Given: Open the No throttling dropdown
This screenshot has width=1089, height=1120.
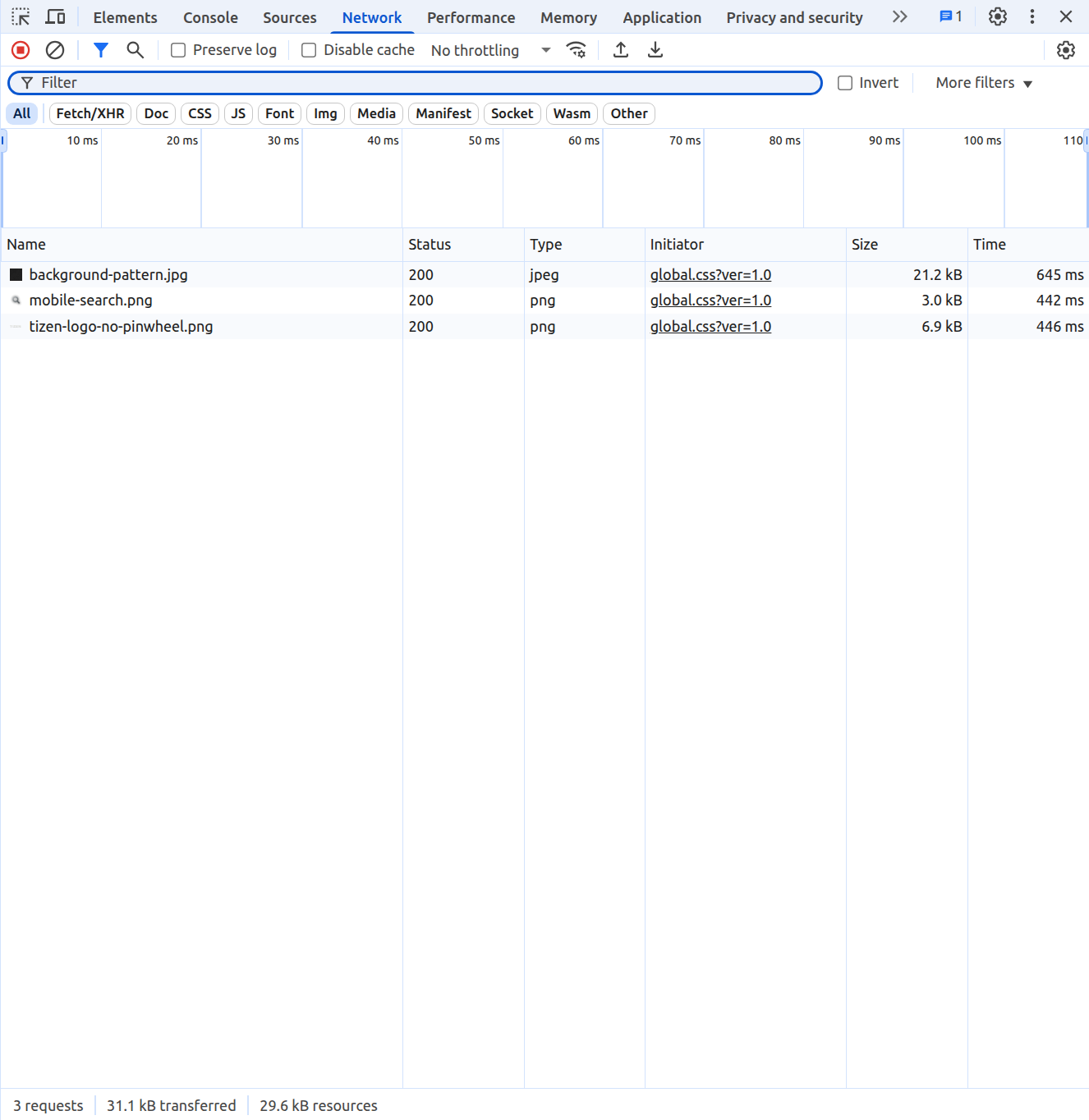Looking at the screenshot, I should click(x=490, y=50).
